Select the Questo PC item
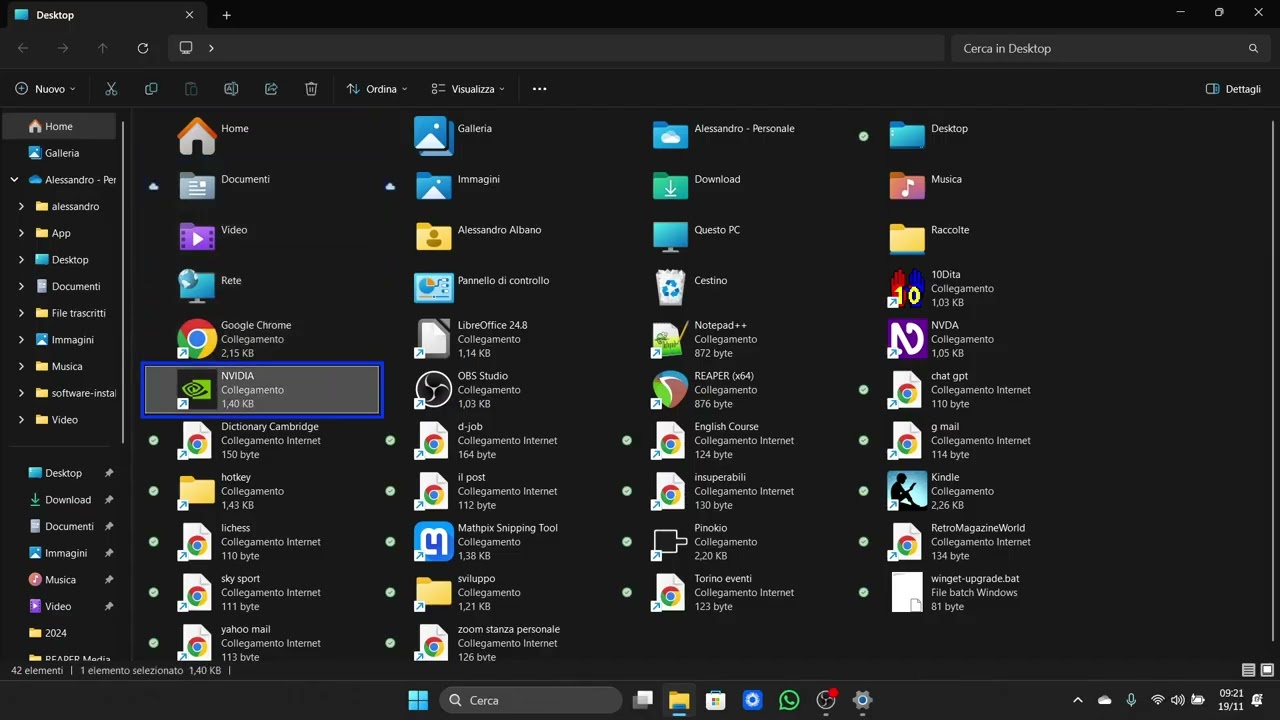This screenshot has width=1280, height=720. (736, 237)
